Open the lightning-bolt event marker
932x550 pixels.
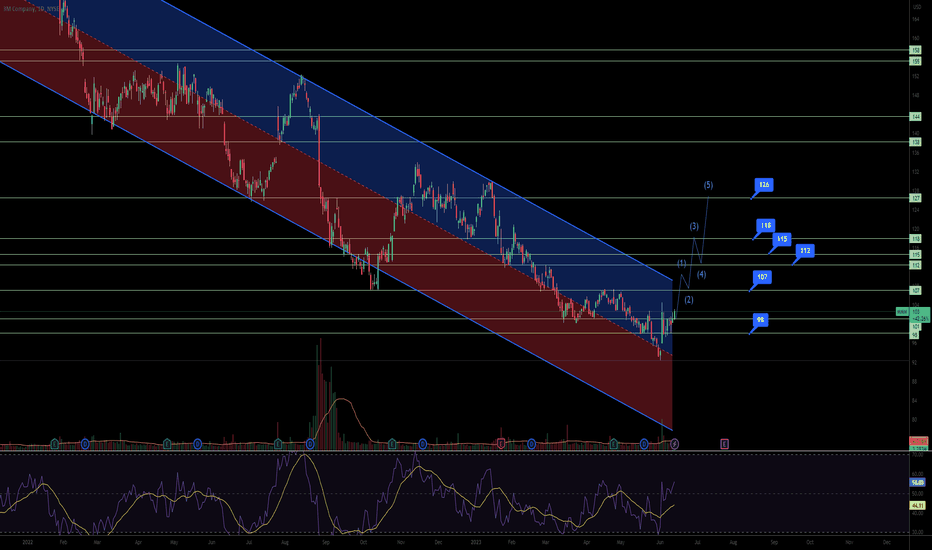click(x=675, y=444)
